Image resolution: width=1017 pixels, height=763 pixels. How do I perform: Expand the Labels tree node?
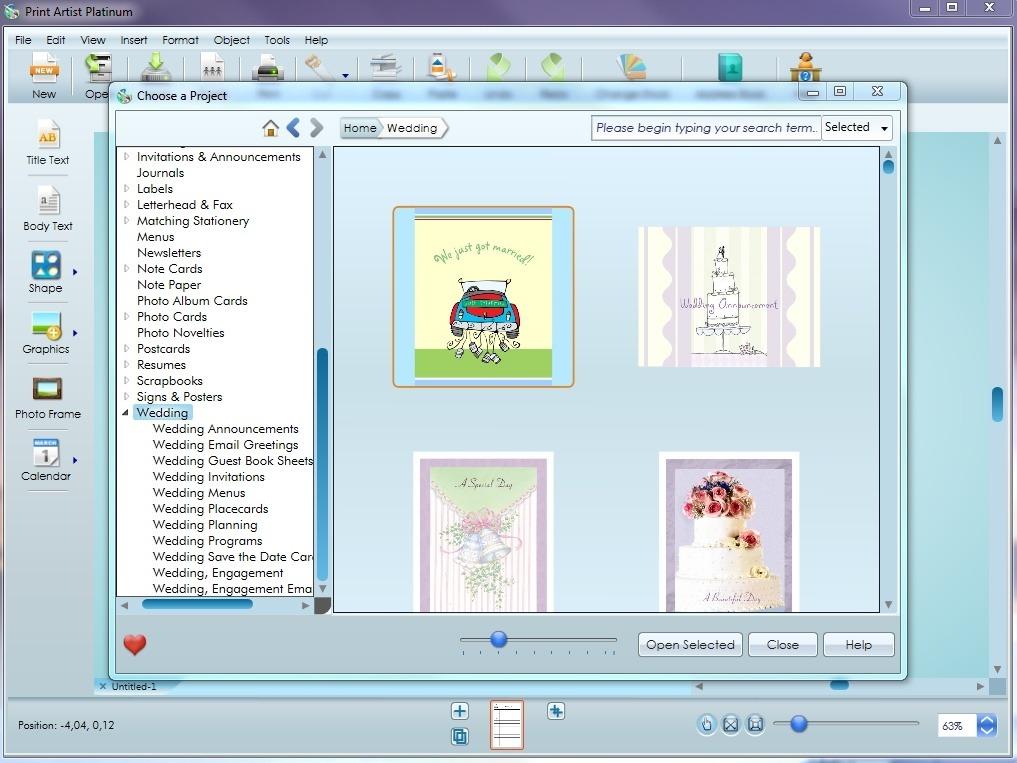point(126,188)
